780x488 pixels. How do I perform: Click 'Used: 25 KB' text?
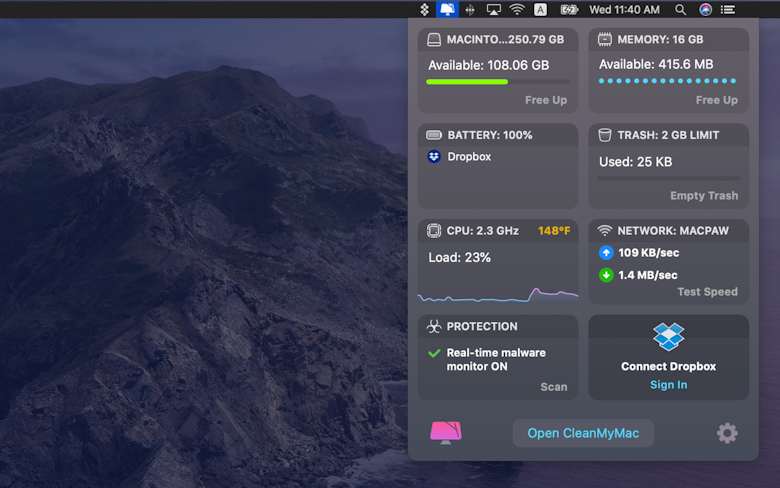635,162
